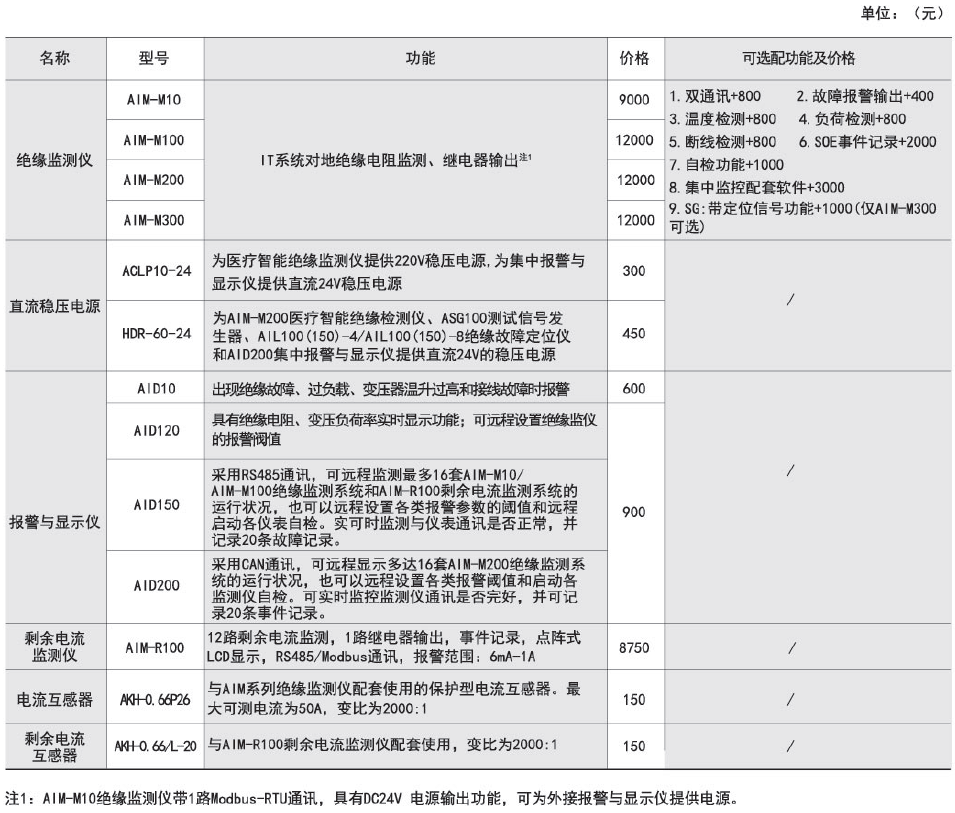Select the AID150 model cell
This screenshot has height=813, width=955.
pos(155,505)
